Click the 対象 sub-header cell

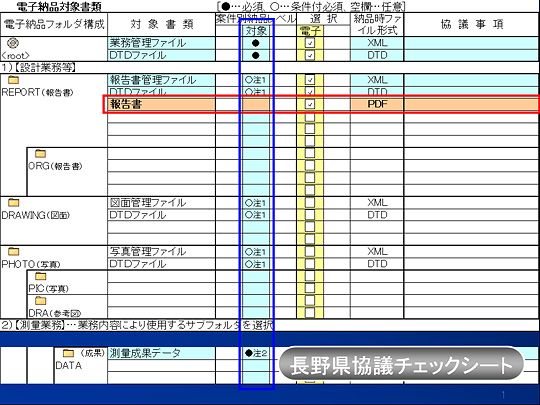pos(256,31)
